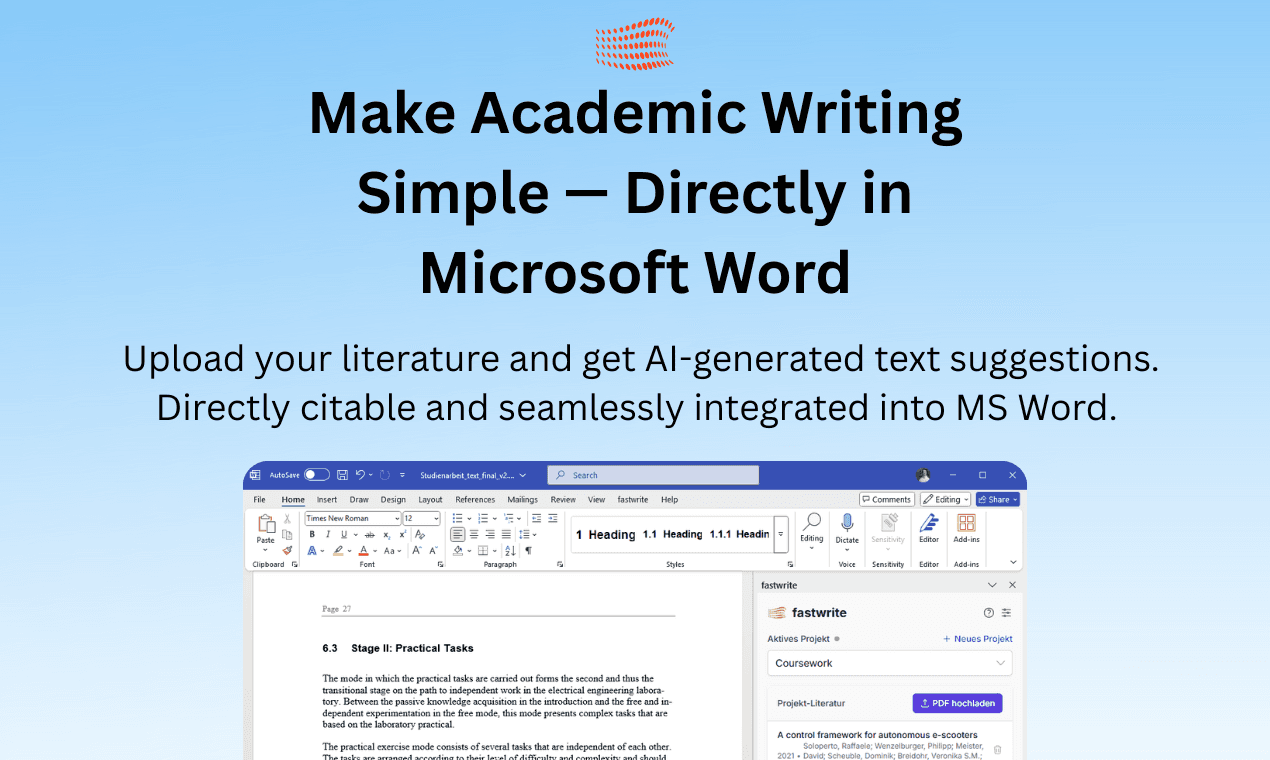Open the Layout ribbon tab

[430, 500]
